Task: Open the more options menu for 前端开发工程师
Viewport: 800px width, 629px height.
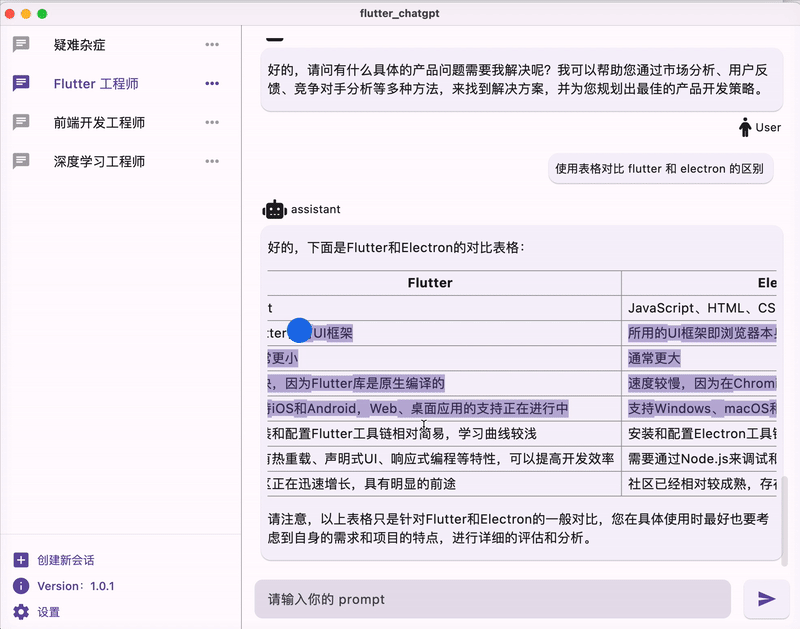Action: 212,122
